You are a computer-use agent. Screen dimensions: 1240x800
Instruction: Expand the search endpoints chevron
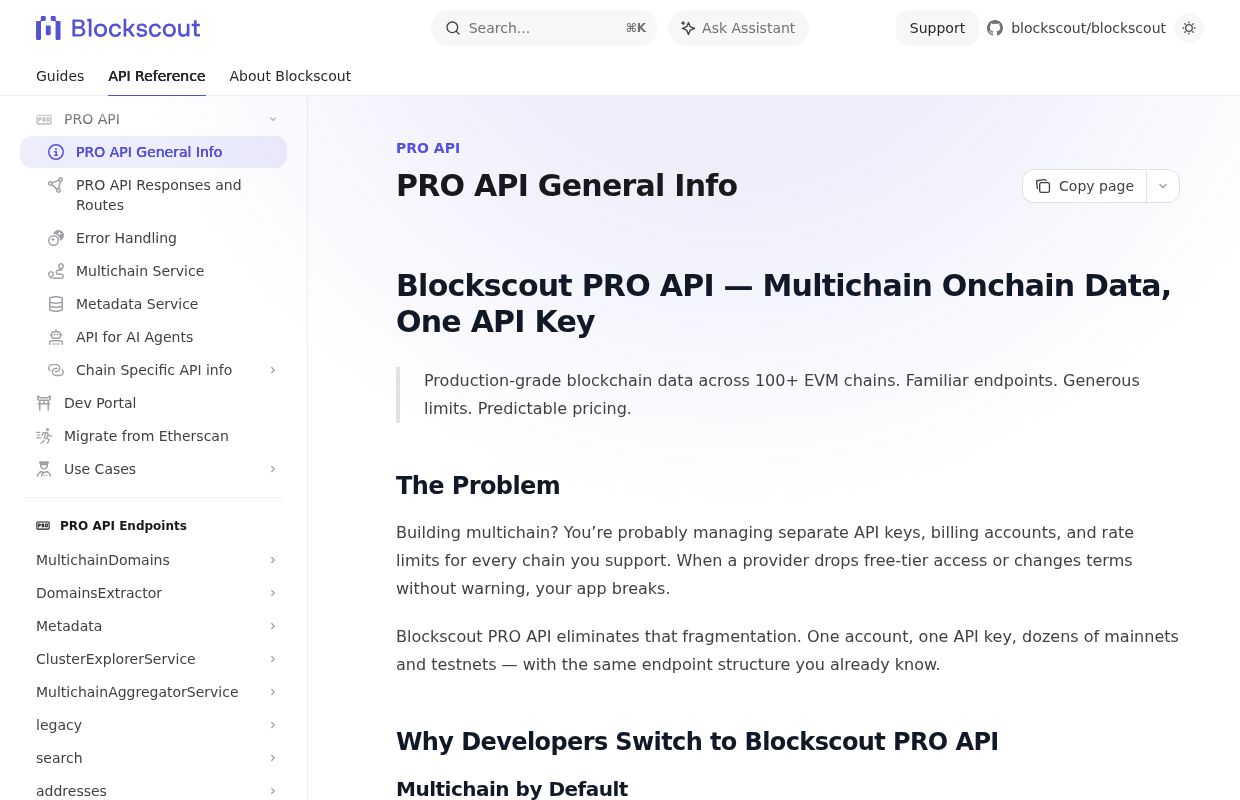click(273, 758)
